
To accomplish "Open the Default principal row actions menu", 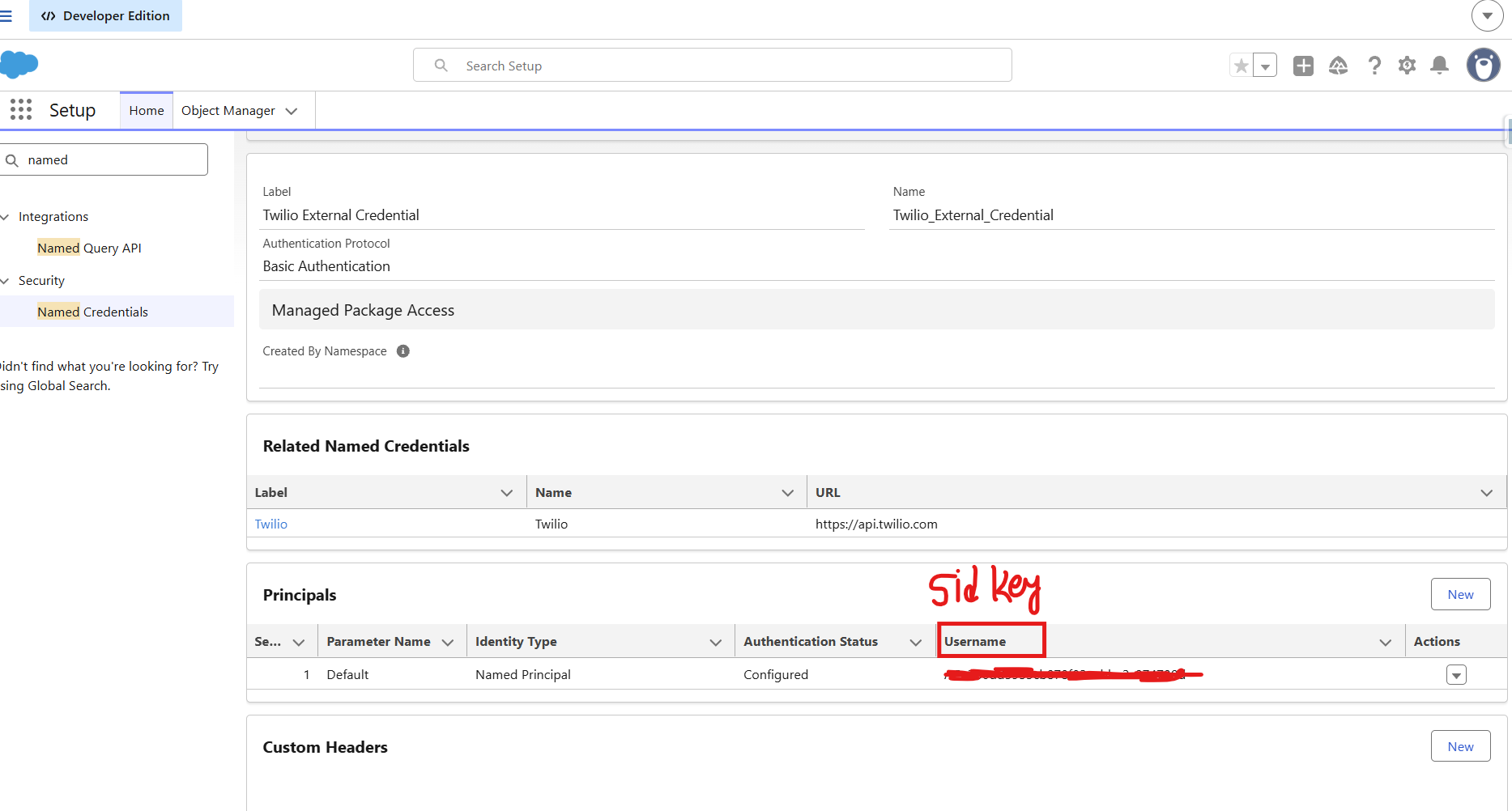I will pyautogui.click(x=1456, y=674).
